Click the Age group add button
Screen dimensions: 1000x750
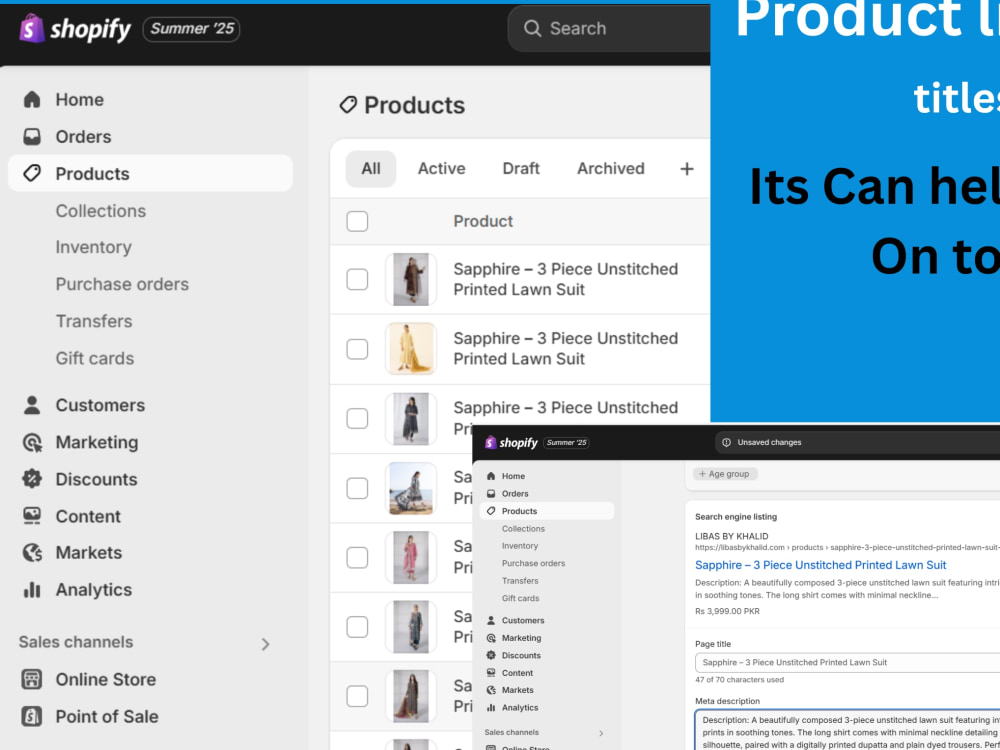click(724, 474)
